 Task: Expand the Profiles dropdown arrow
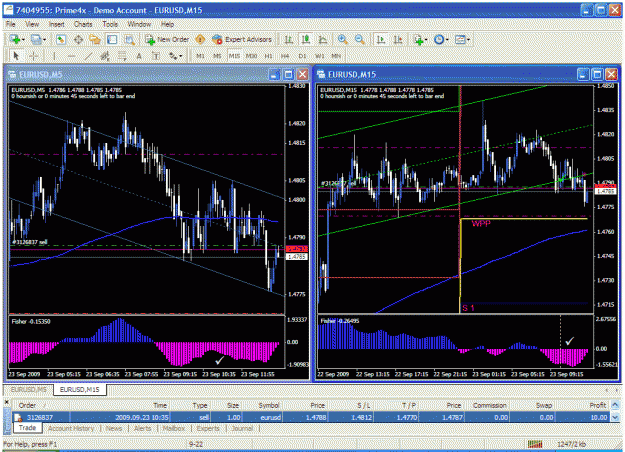tap(44, 40)
